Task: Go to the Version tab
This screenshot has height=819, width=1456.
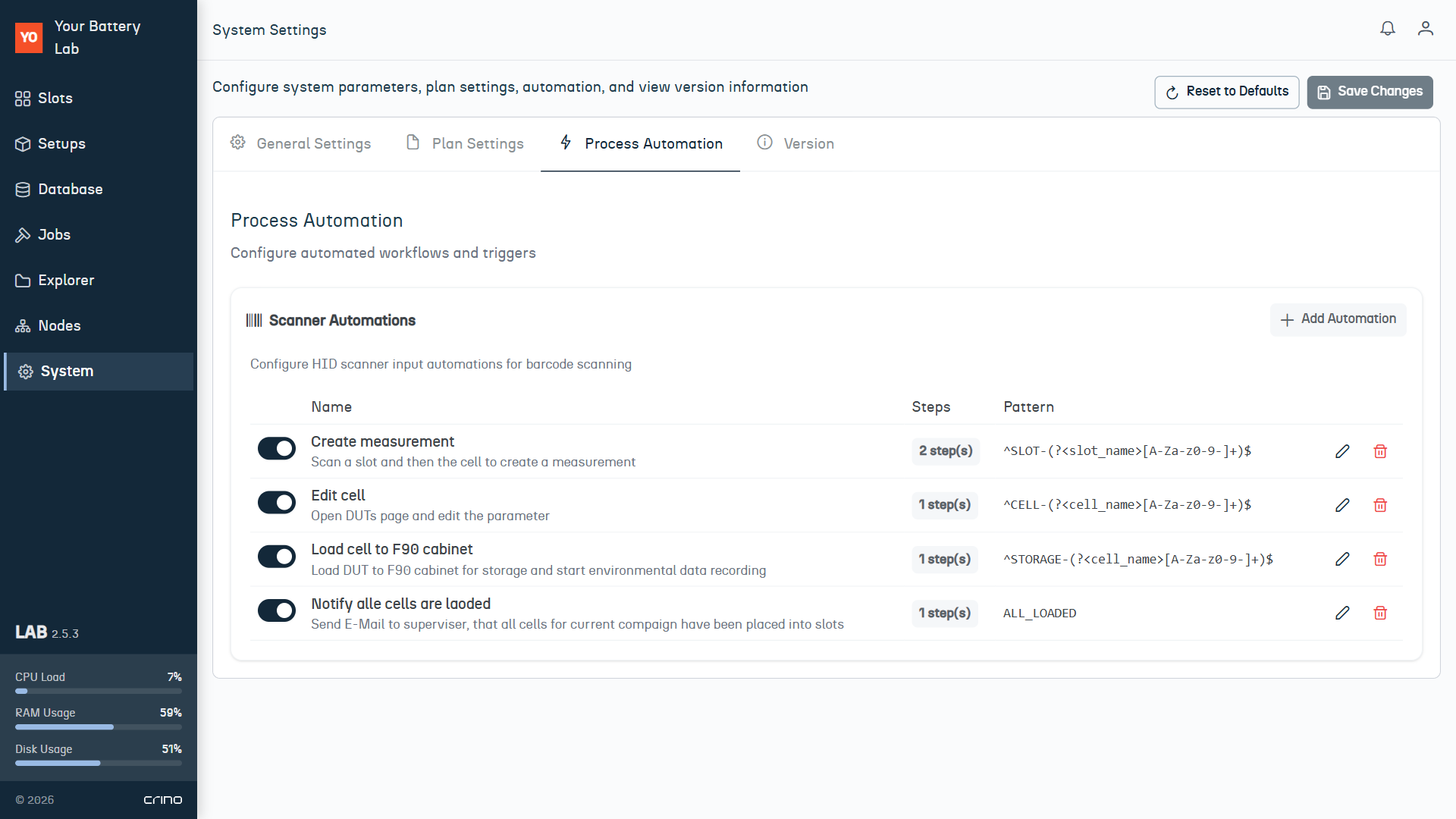Action: coord(795,143)
